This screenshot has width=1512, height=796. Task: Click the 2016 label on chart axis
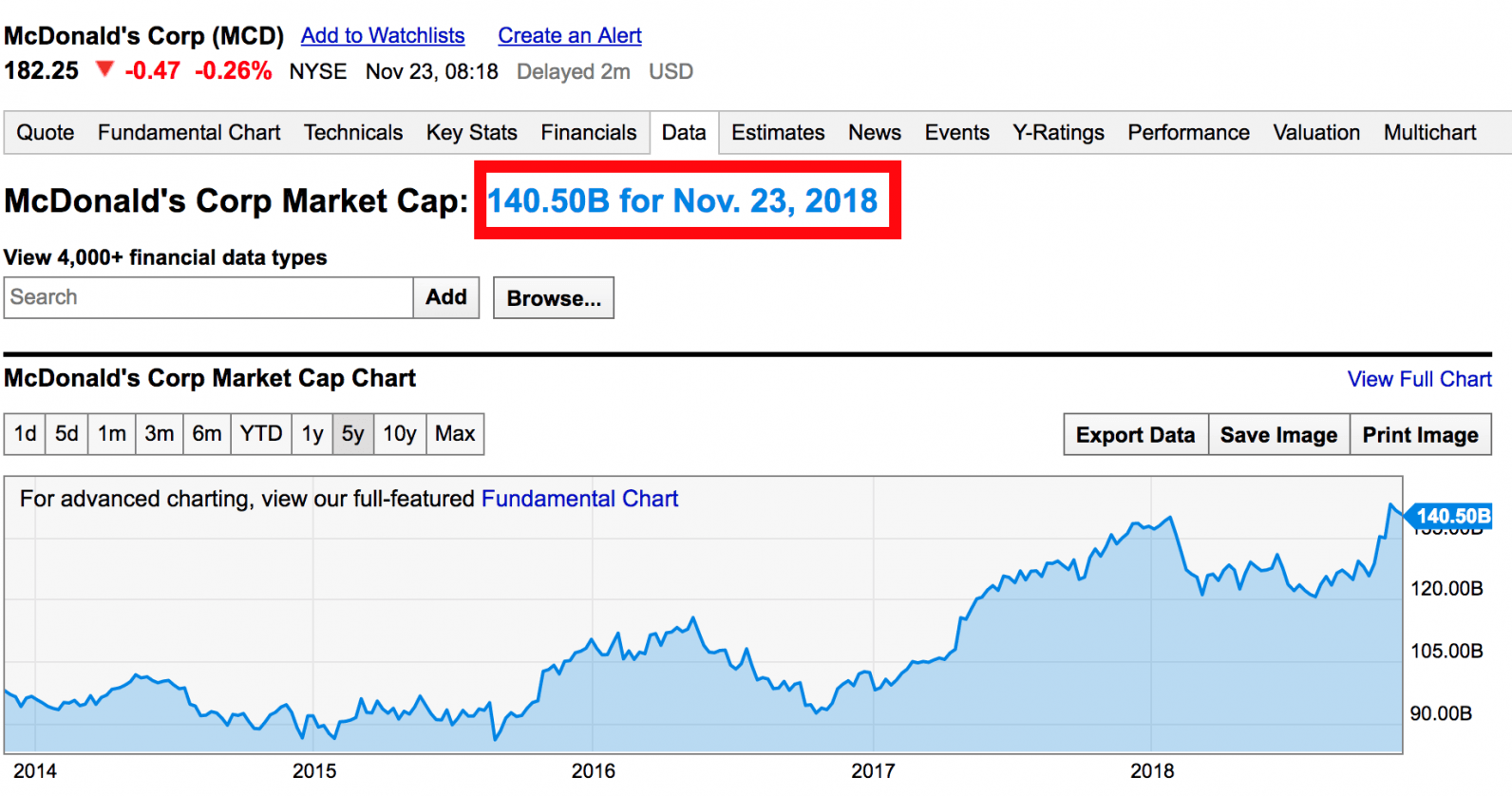click(593, 770)
